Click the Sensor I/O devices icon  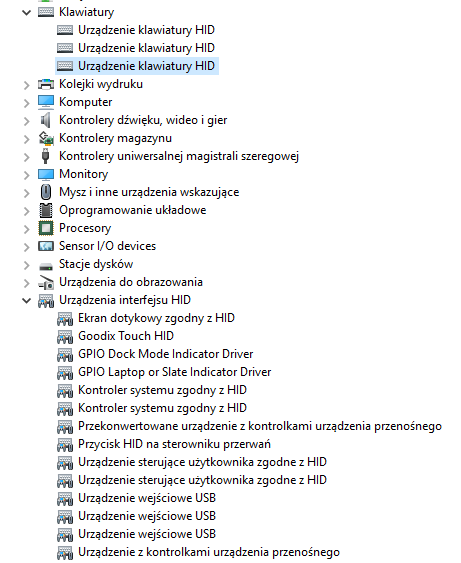[x=46, y=246]
